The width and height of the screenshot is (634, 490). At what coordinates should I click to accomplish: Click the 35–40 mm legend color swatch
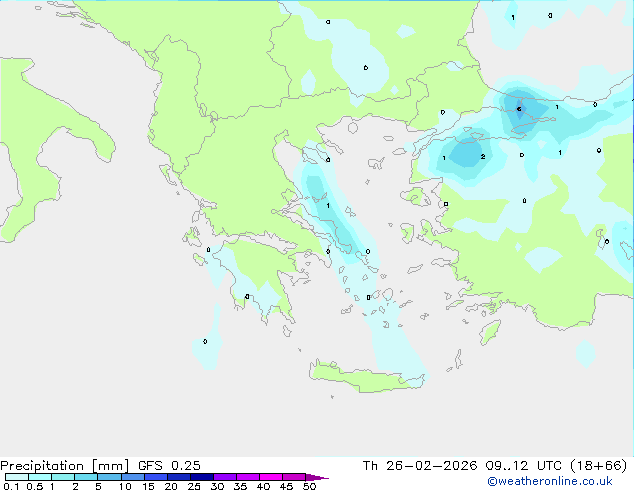pos(248,477)
